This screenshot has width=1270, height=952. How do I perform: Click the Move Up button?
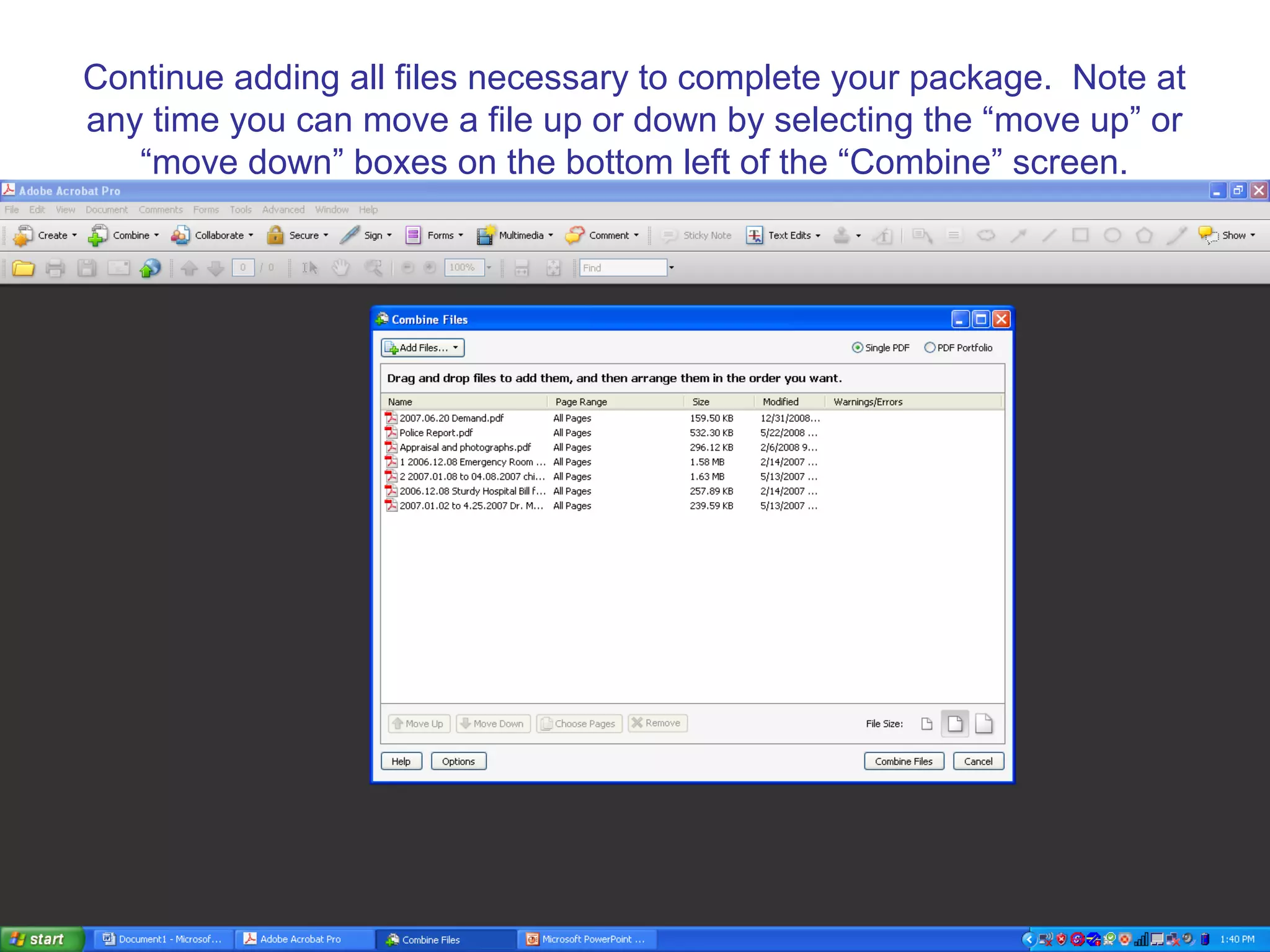click(419, 723)
